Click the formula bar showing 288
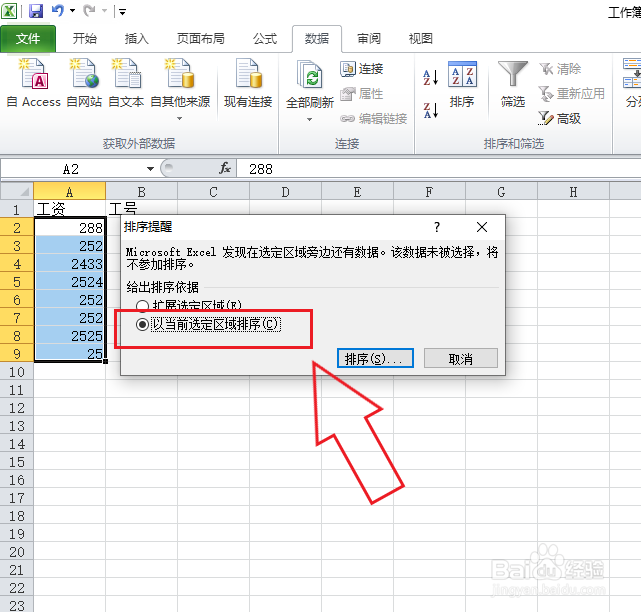This screenshot has height=612, width=641. pyautogui.click(x=438, y=168)
